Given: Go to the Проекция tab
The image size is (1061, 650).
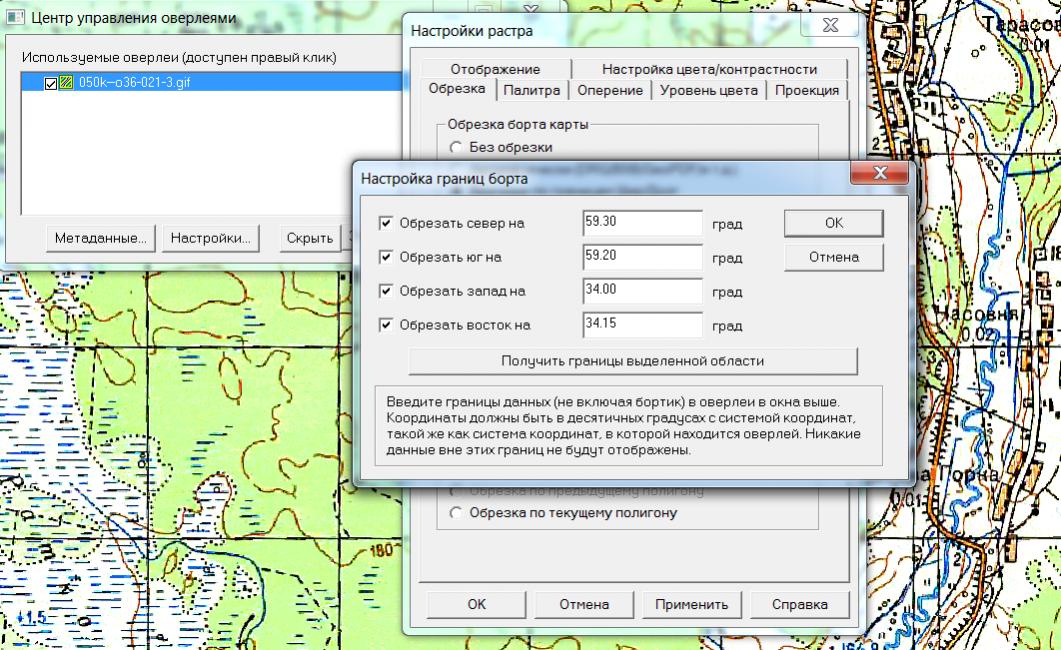Looking at the screenshot, I should (x=806, y=90).
